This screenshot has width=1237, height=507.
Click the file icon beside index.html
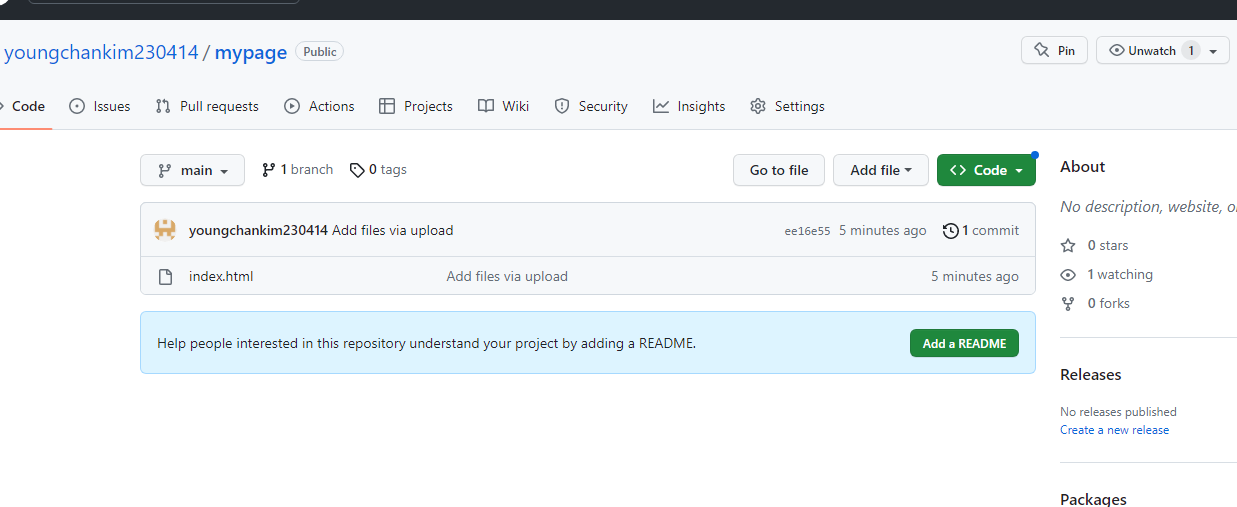166,276
